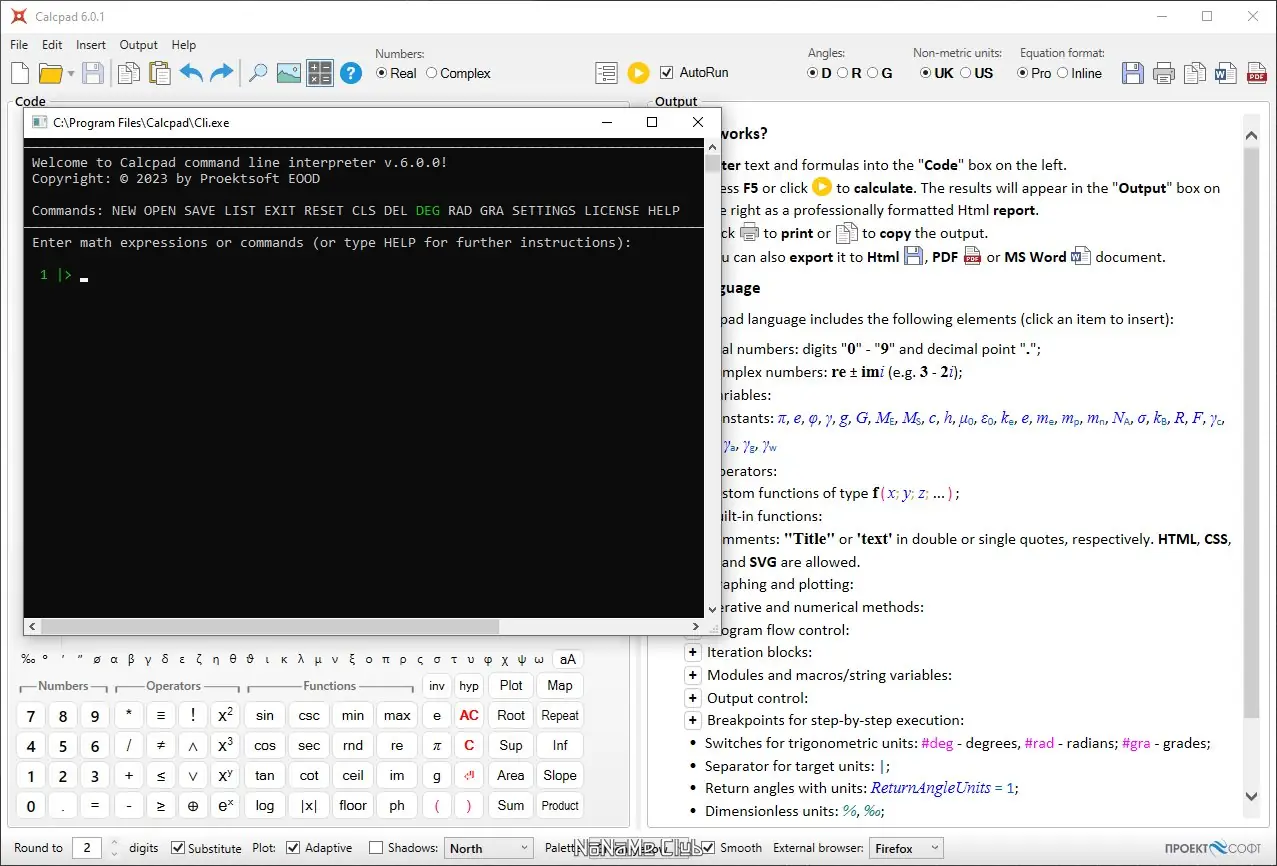Screen dimensions: 1277x866
Task: Open the Find magnifier tool
Action: (x=258, y=73)
